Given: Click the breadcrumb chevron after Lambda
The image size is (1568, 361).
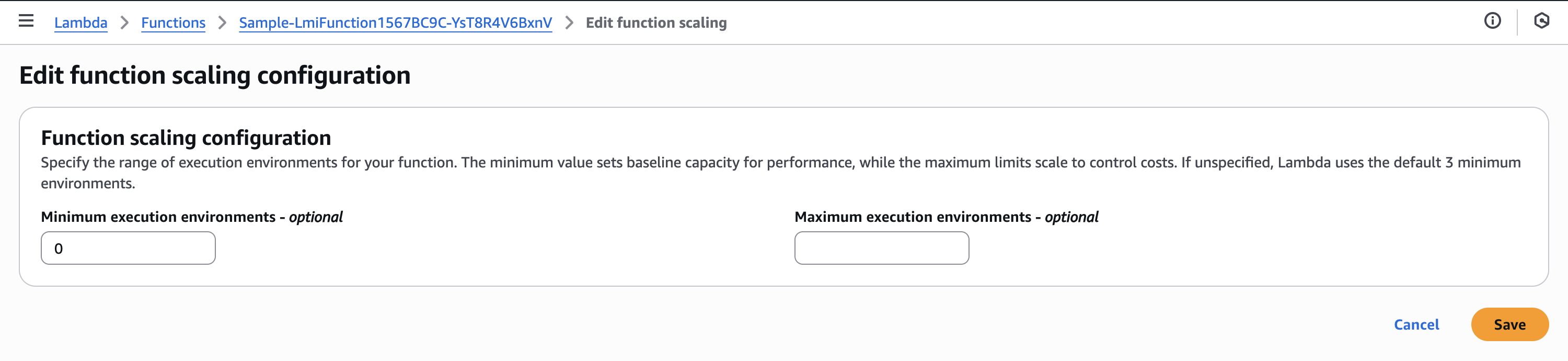Looking at the screenshot, I should pos(124,22).
